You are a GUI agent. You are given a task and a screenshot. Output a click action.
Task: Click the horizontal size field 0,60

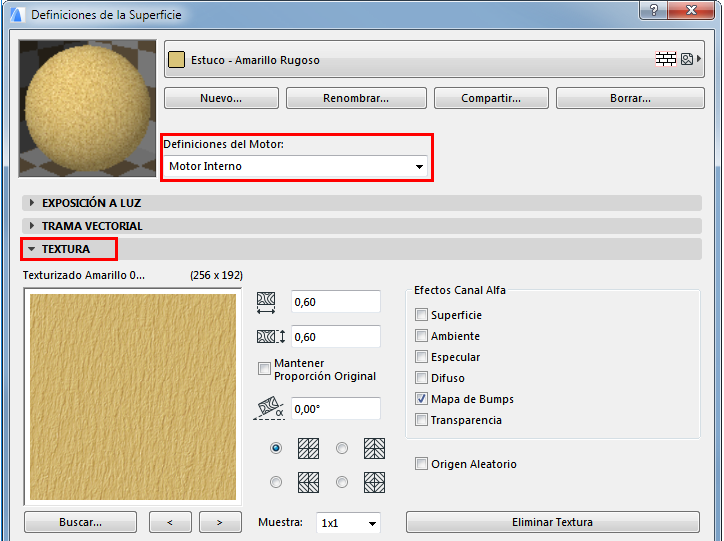point(336,302)
